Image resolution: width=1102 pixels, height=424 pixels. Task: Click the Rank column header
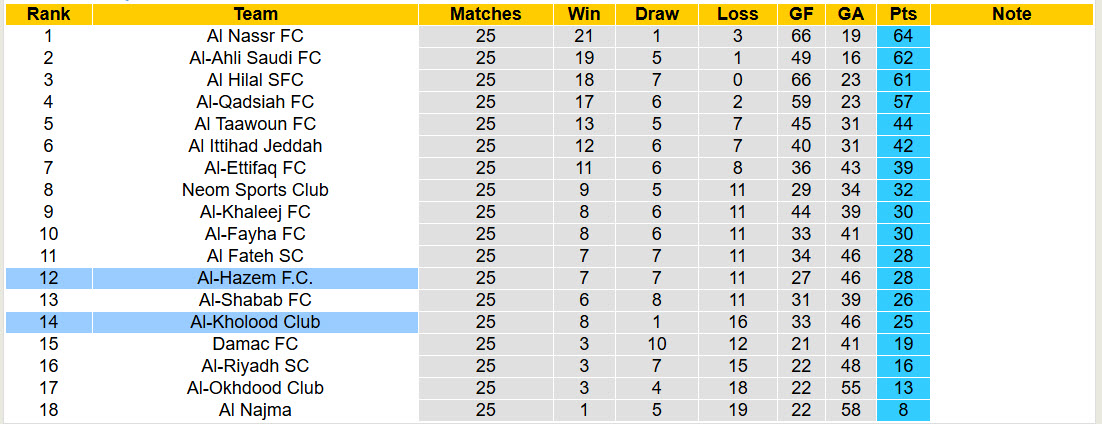click(48, 14)
